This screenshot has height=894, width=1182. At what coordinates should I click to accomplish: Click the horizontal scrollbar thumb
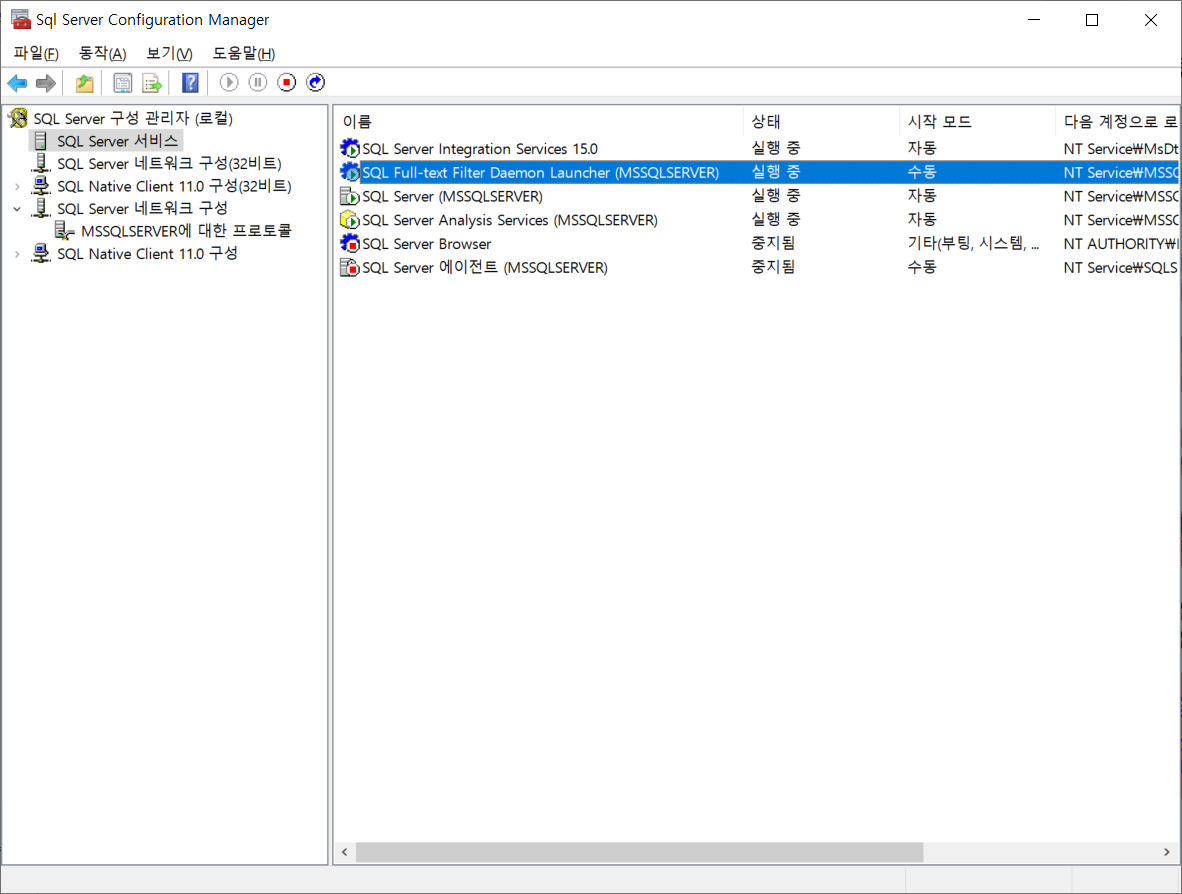click(639, 852)
